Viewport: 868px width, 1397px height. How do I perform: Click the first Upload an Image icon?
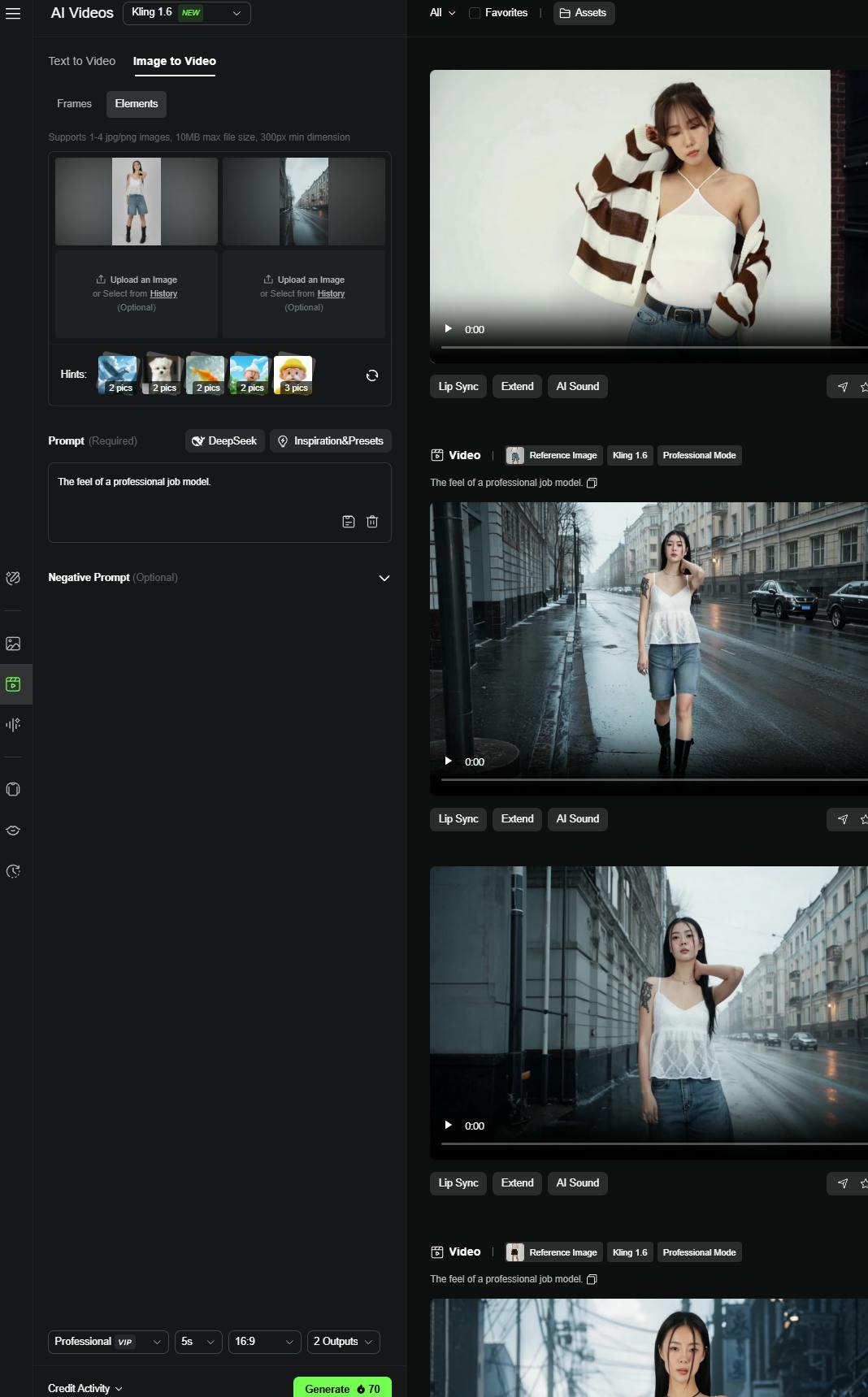point(101,280)
